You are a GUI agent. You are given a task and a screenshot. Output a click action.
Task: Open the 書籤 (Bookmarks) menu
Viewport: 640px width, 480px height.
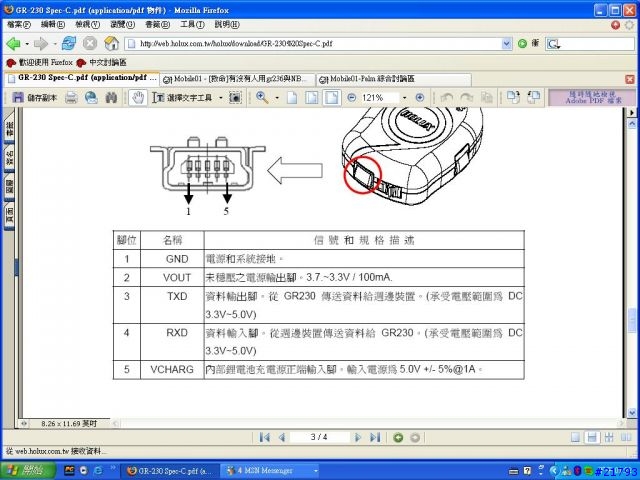157,24
